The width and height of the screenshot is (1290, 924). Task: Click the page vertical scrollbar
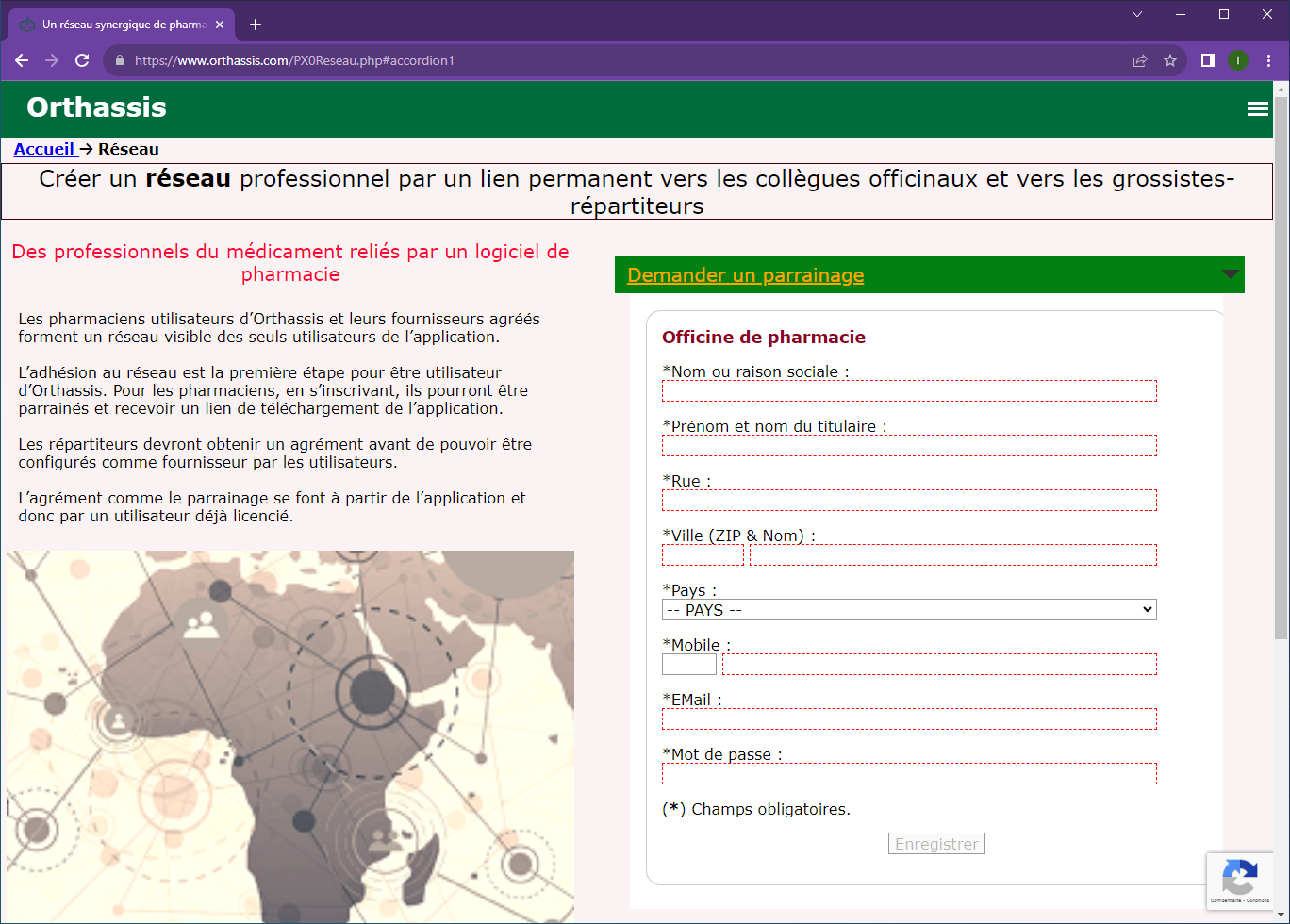(1281, 368)
